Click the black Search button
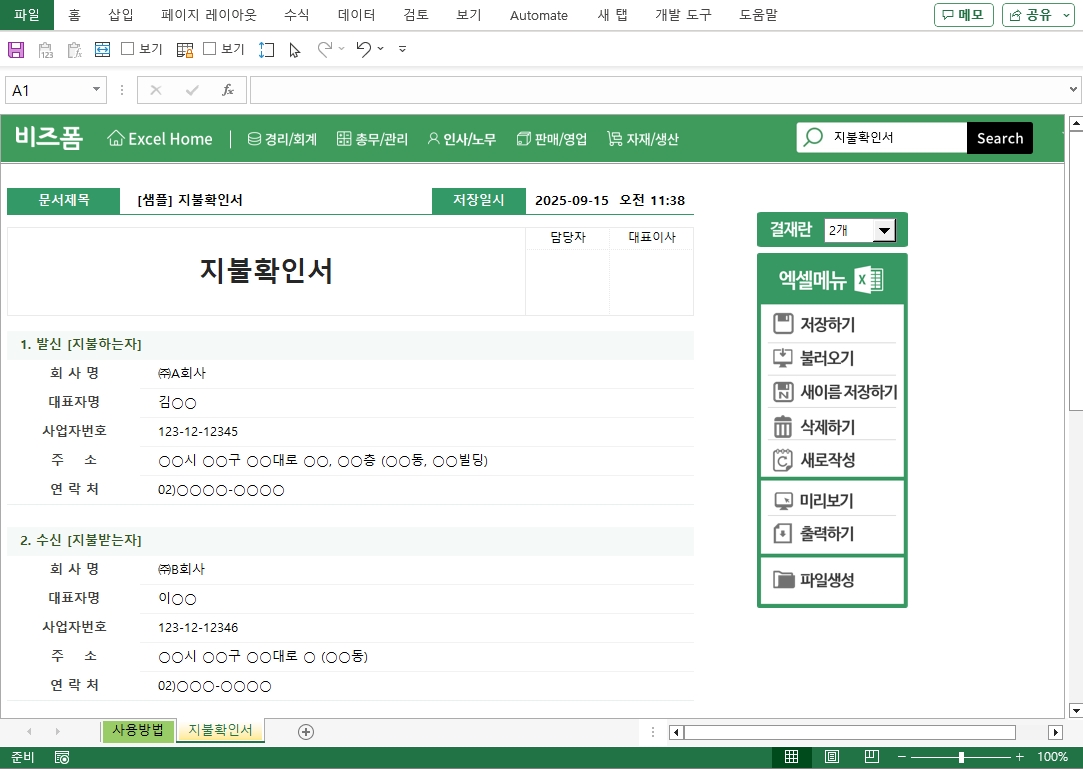 [999, 138]
